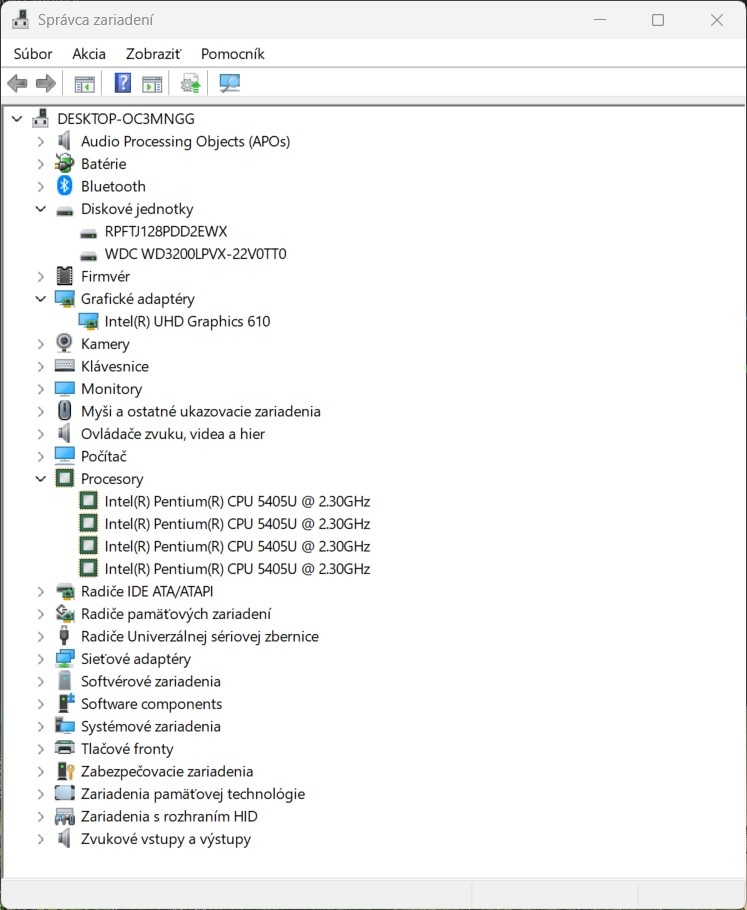The width and height of the screenshot is (747, 910).
Task: Expand the Počítač category
Action: pos(41,456)
